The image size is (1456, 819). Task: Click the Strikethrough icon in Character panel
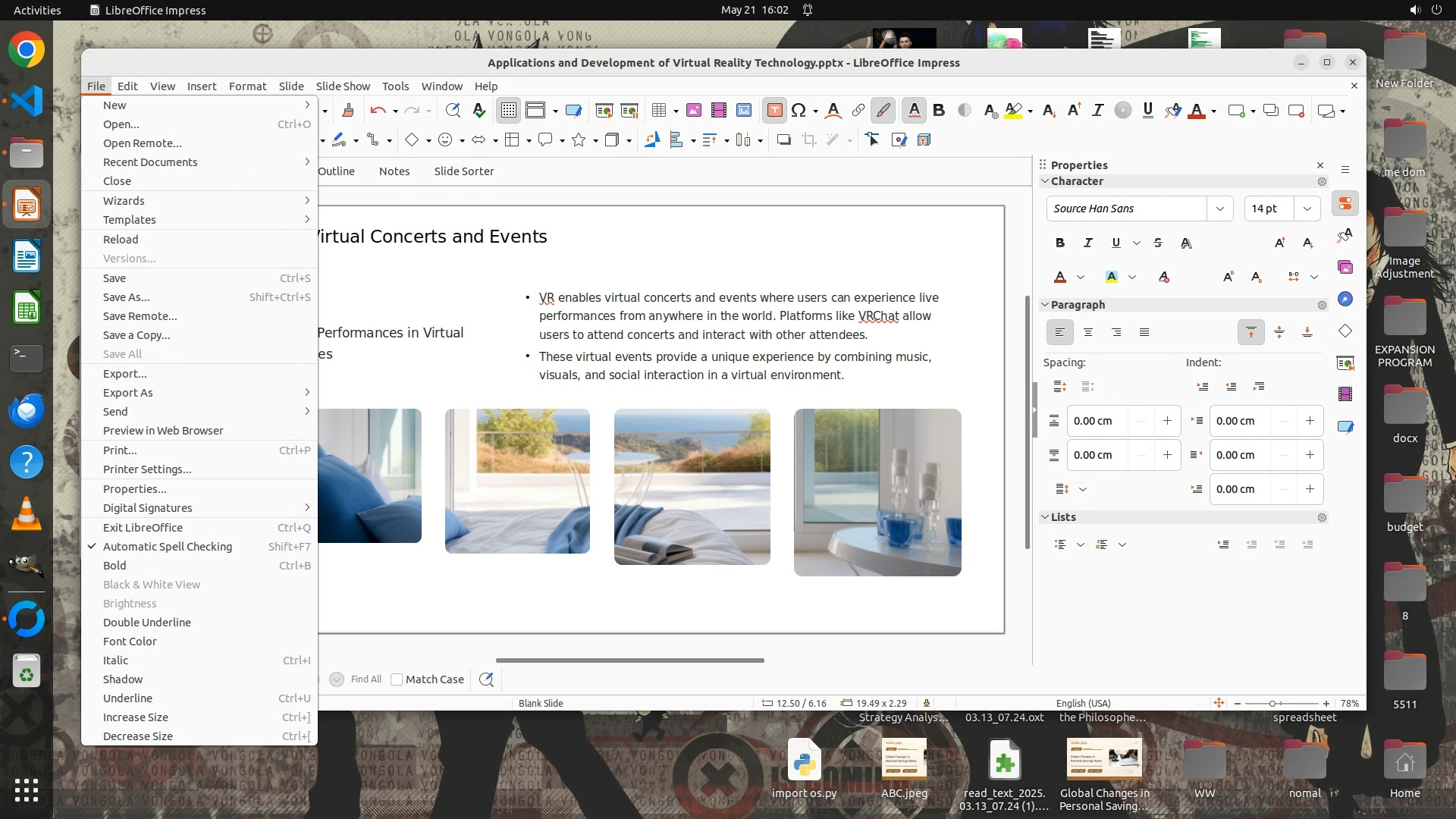[1157, 243]
